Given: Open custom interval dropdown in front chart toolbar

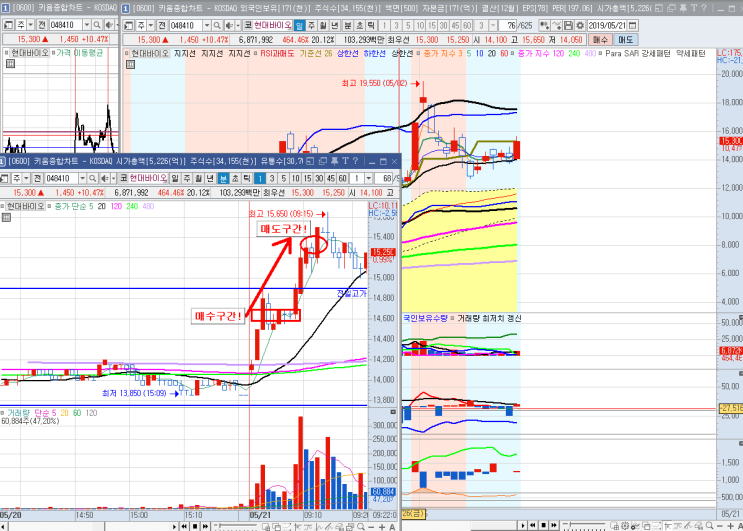Looking at the screenshot, I should coord(369,178).
